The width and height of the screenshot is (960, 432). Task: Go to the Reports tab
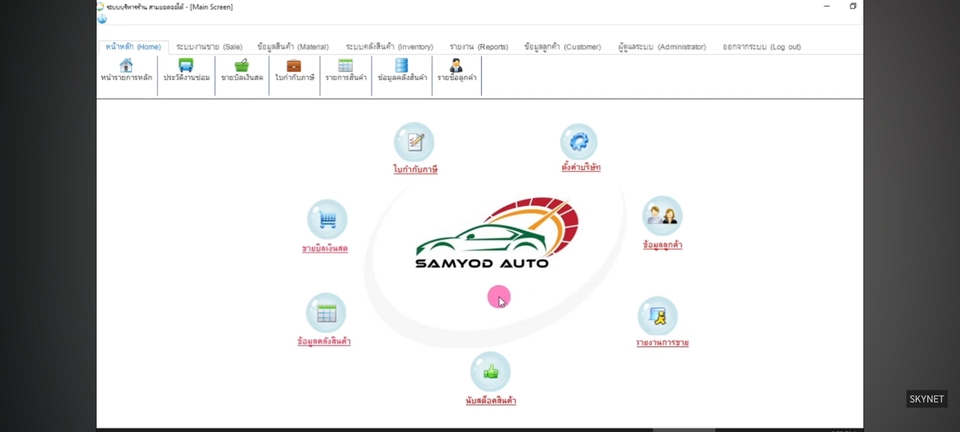pyautogui.click(x=478, y=47)
